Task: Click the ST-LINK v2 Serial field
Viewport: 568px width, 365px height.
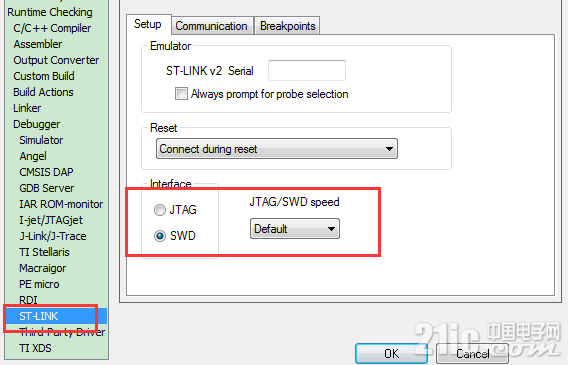Action: 307,71
